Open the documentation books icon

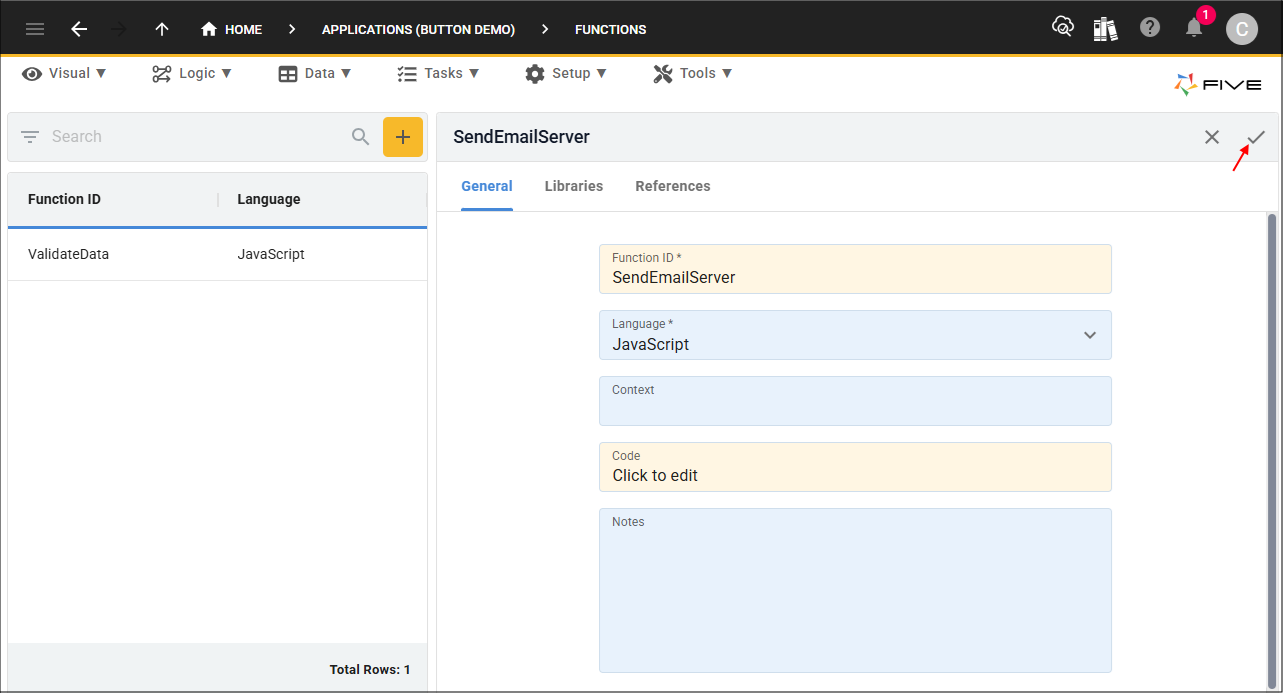[x=1105, y=28]
